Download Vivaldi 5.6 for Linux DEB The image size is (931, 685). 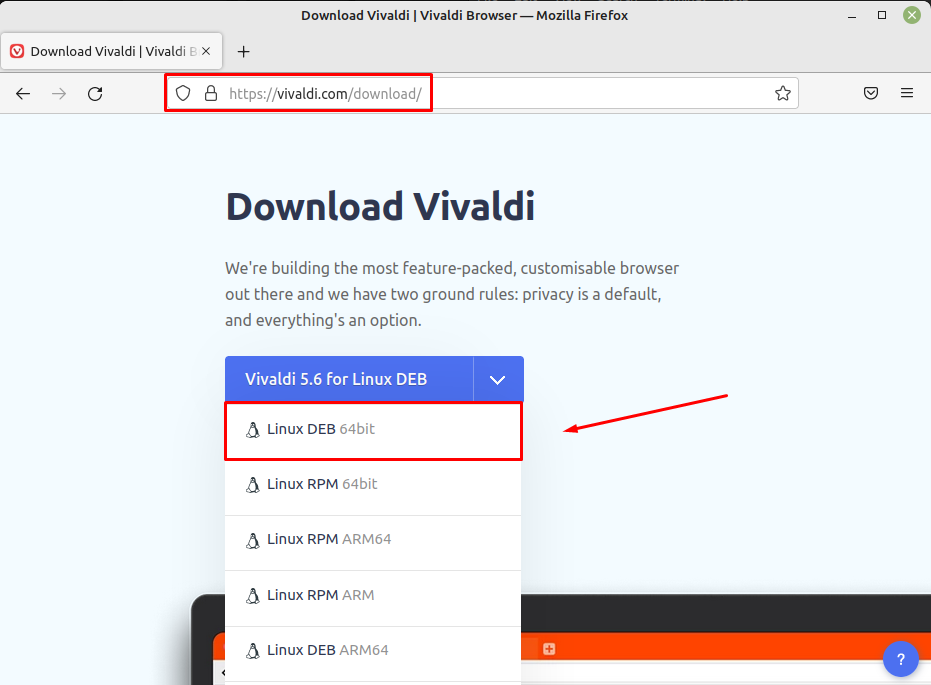349,379
